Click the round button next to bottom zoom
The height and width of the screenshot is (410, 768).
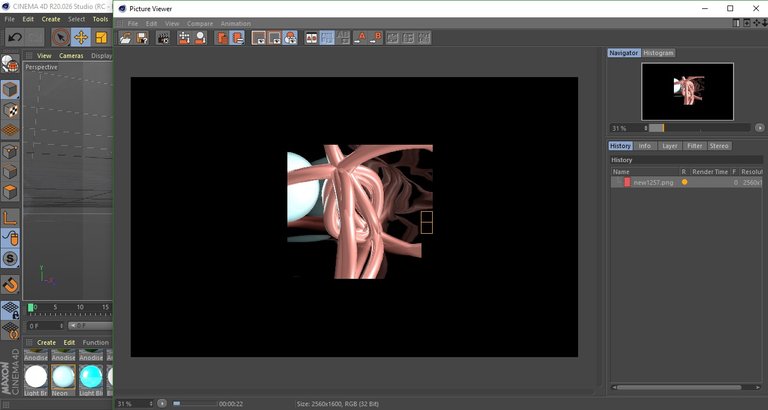(x=162, y=404)
